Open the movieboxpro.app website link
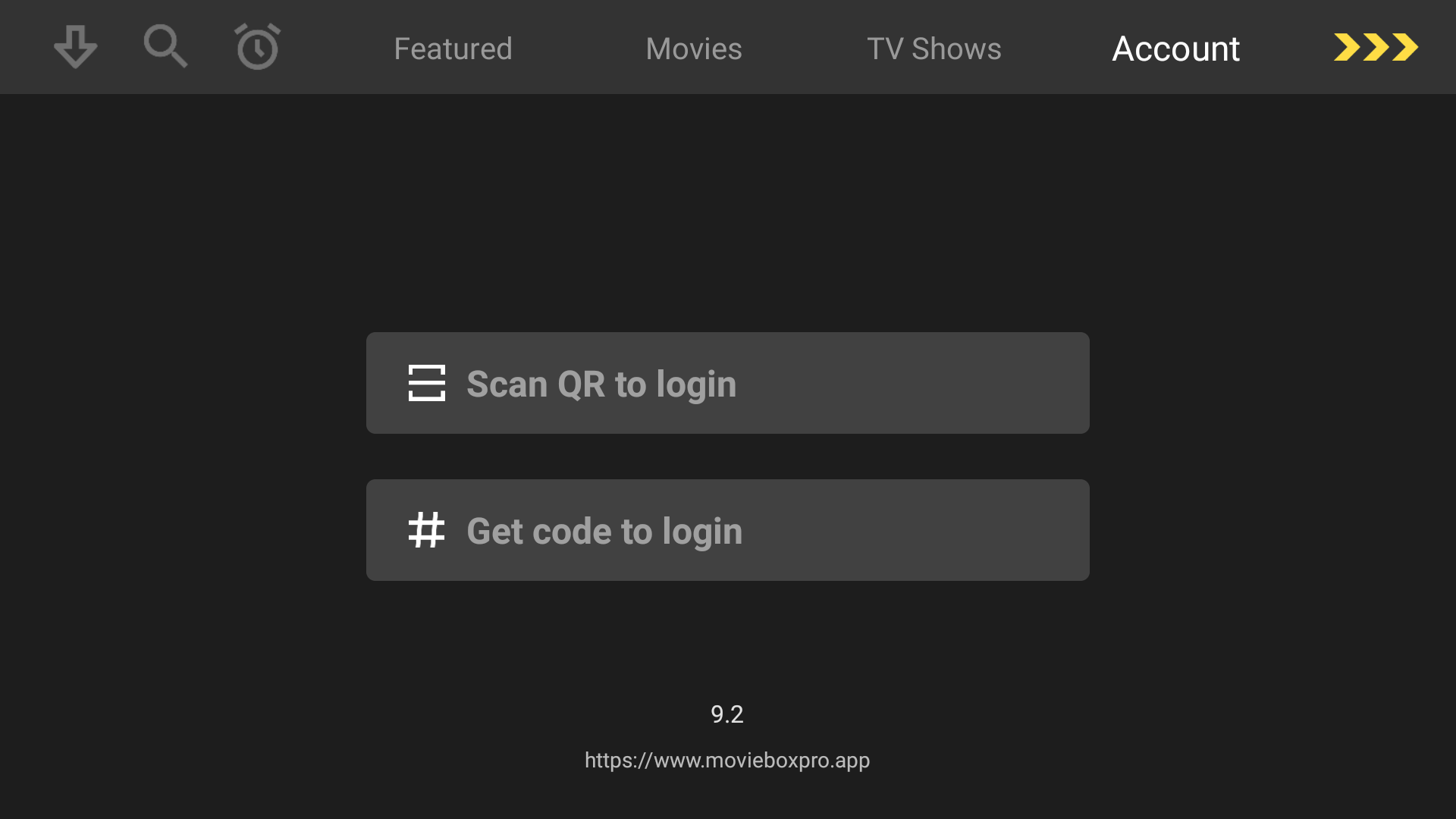This screenshot has width=1456, height=819. [x=726, y=760]
